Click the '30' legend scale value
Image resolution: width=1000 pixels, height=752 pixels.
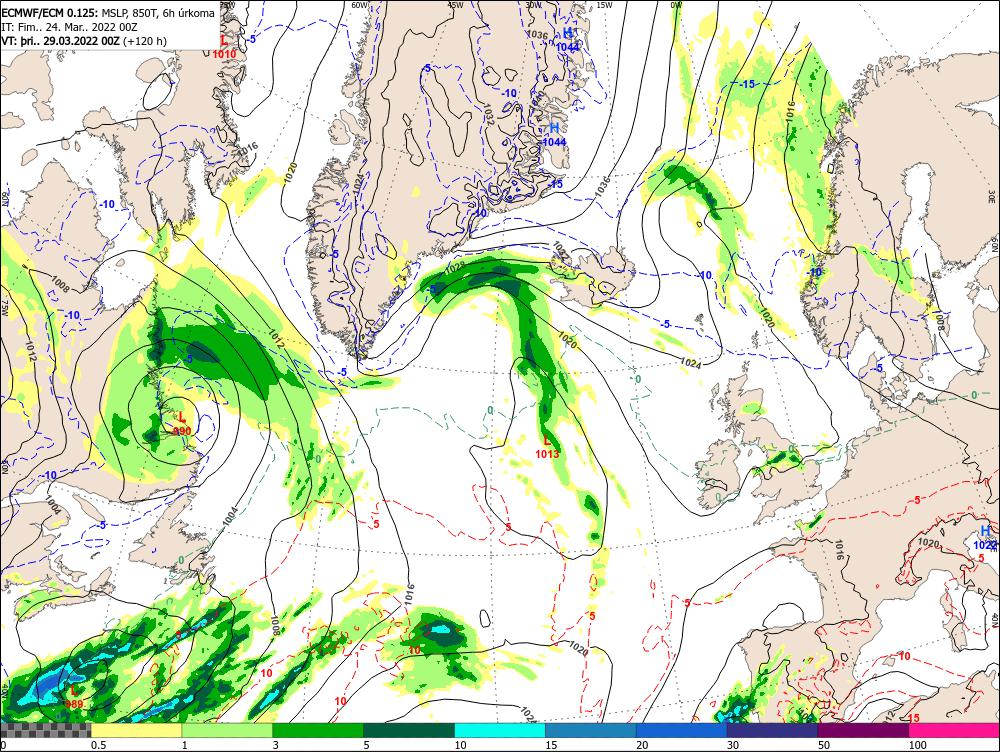733,745
